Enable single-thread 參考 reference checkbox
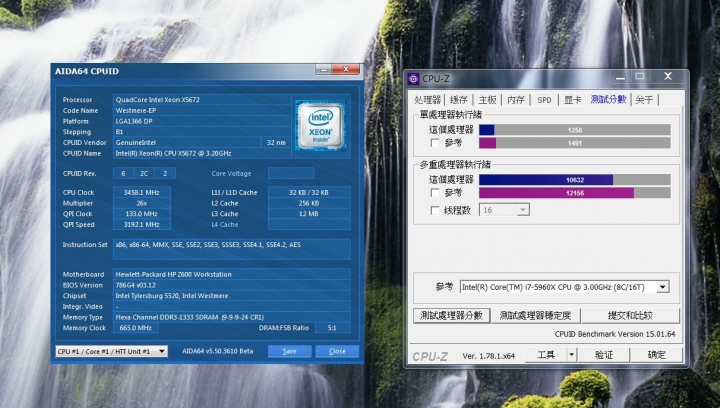Screen dimensions: 720x408 point(435,143)
